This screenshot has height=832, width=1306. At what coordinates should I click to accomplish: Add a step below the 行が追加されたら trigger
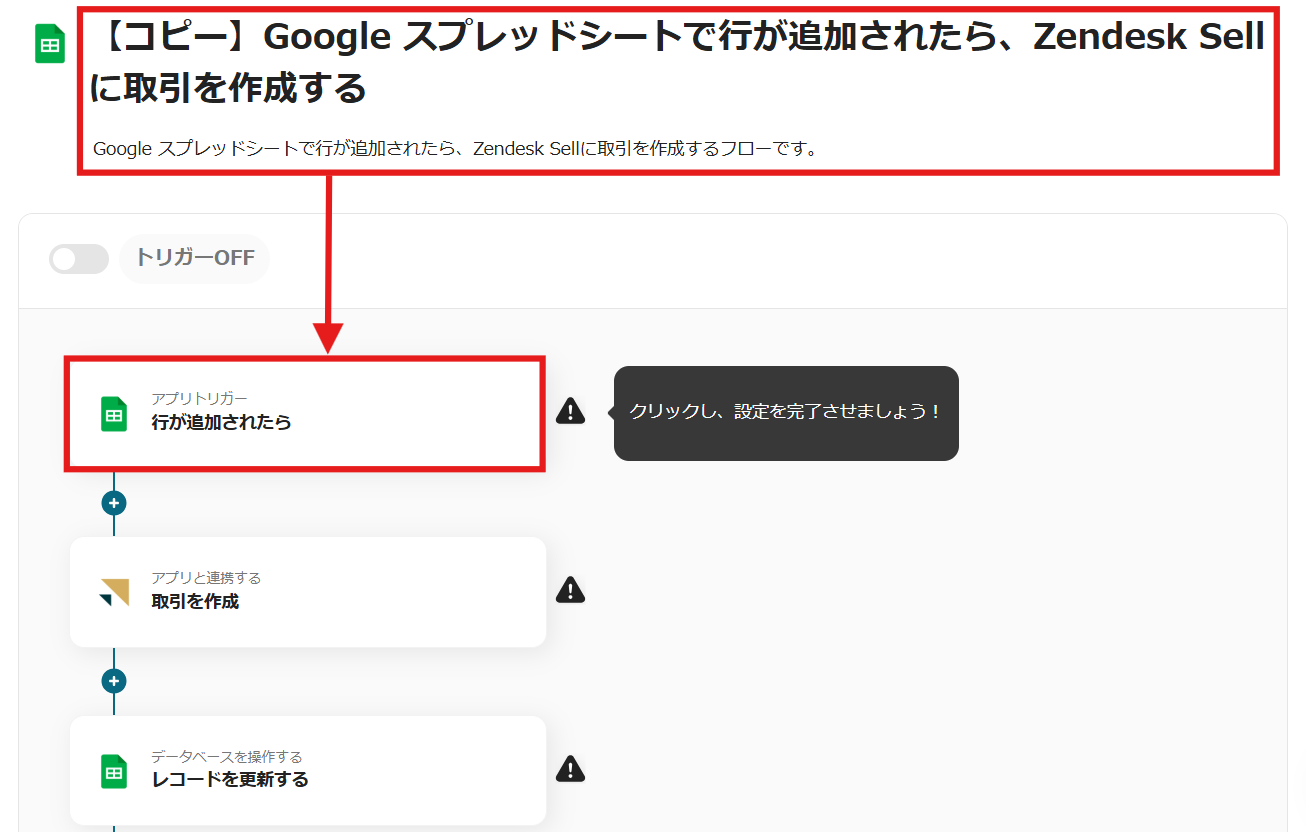tap(114, 502)
